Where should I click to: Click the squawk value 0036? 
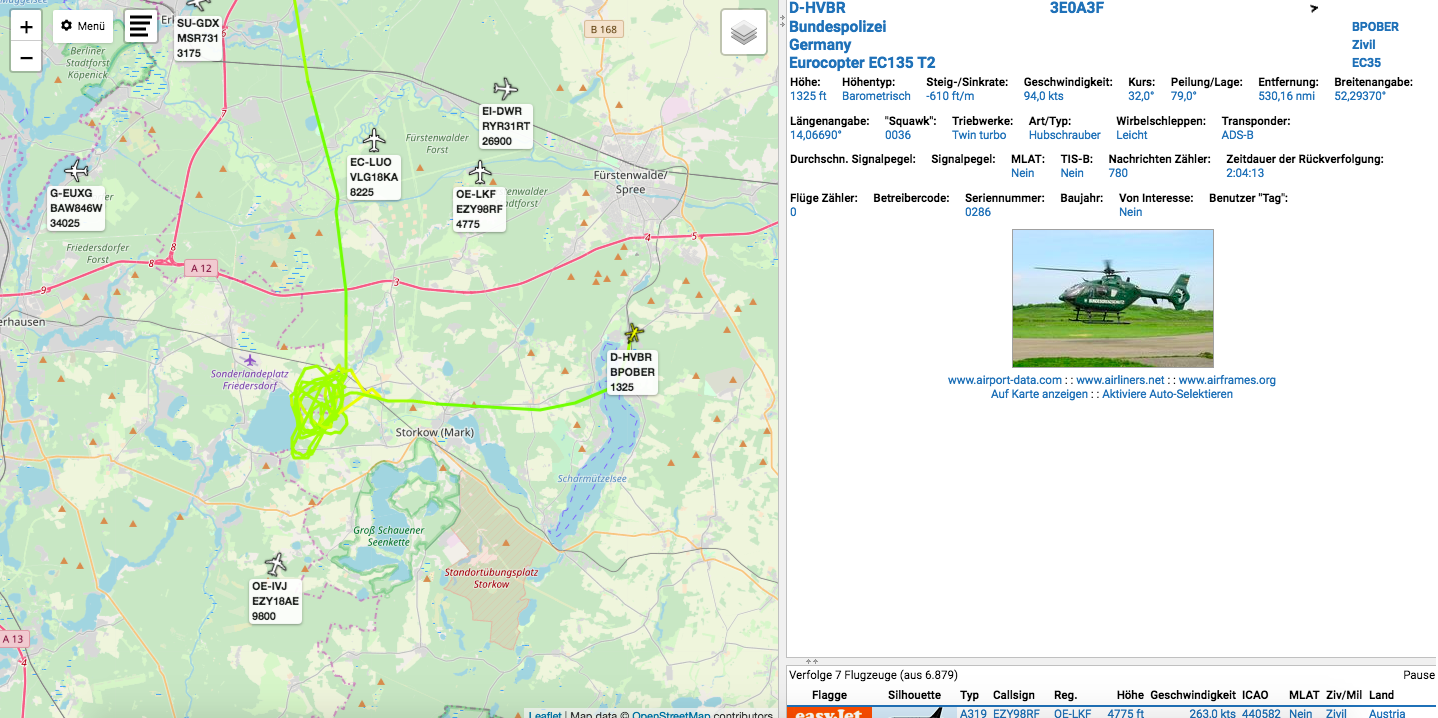pos(898,135)
